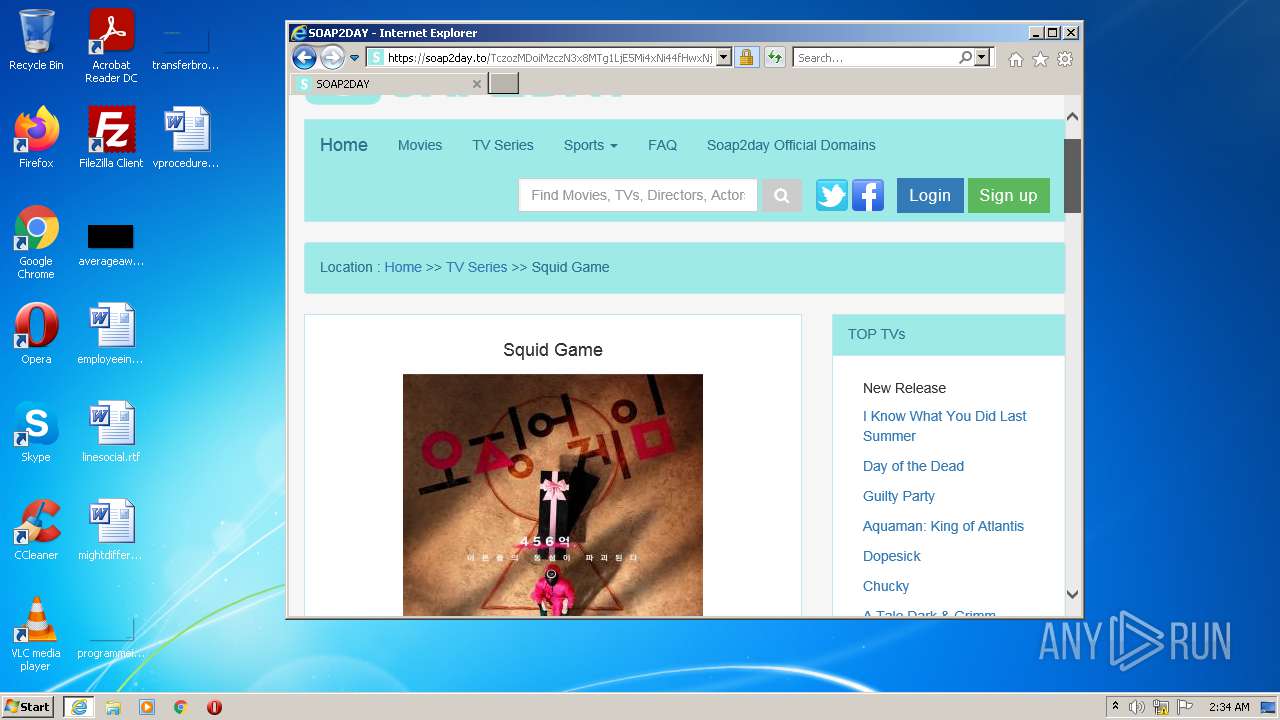The image size is (1280, 720).
Task: Click TV Series in the breadcrumb
Action: point(476,267)
